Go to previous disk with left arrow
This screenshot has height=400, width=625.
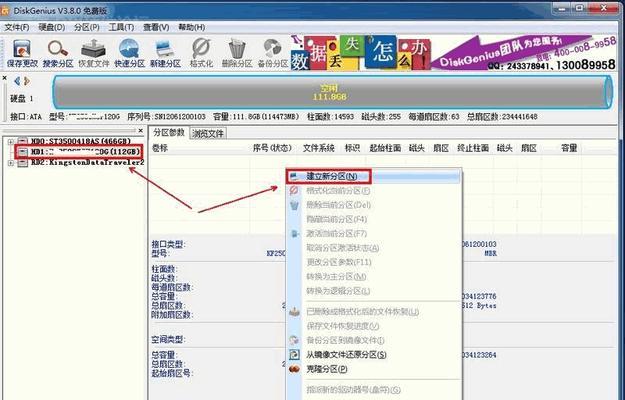coord(17,81)
